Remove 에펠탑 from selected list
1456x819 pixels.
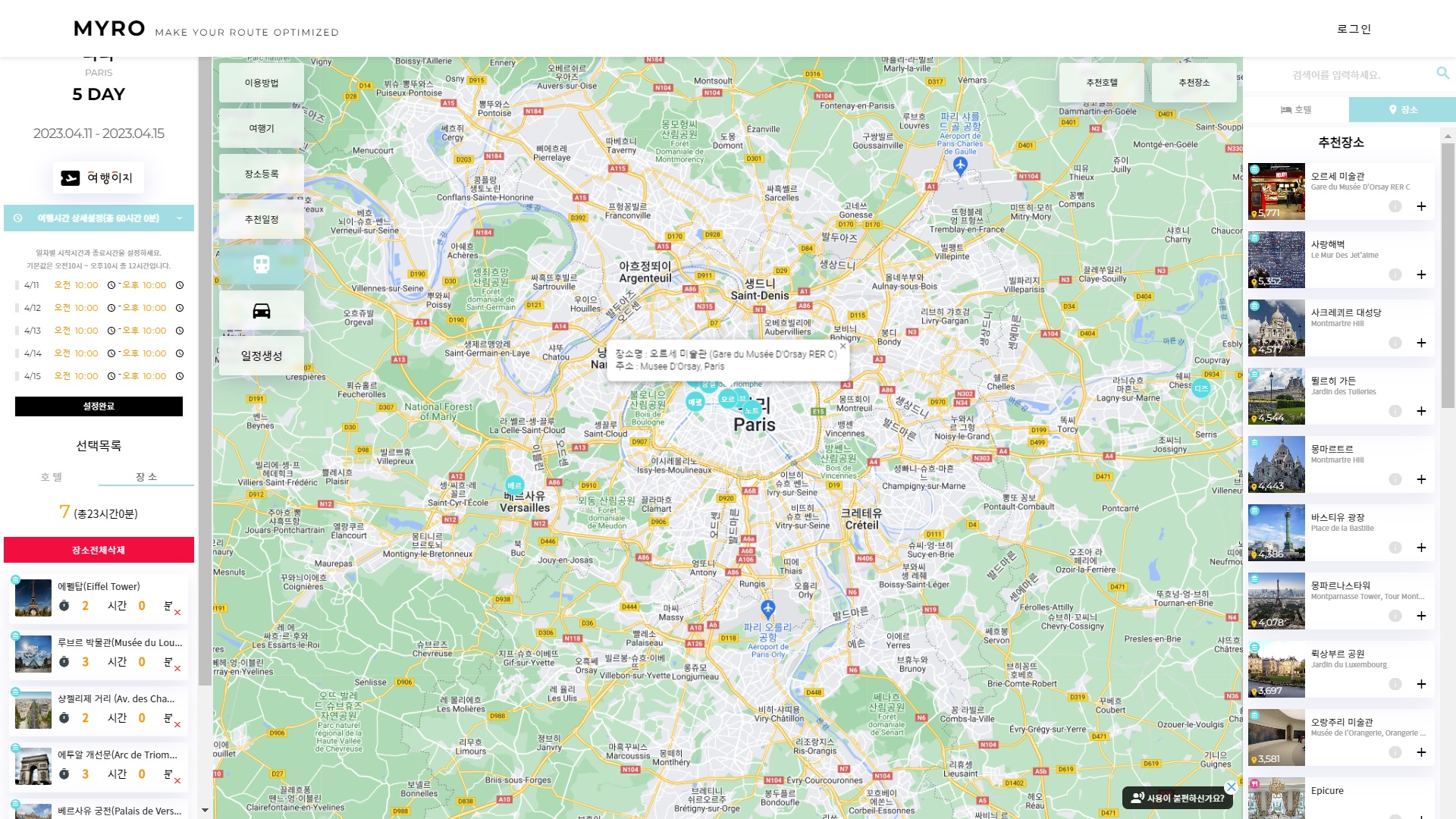(x=177, y=613)
